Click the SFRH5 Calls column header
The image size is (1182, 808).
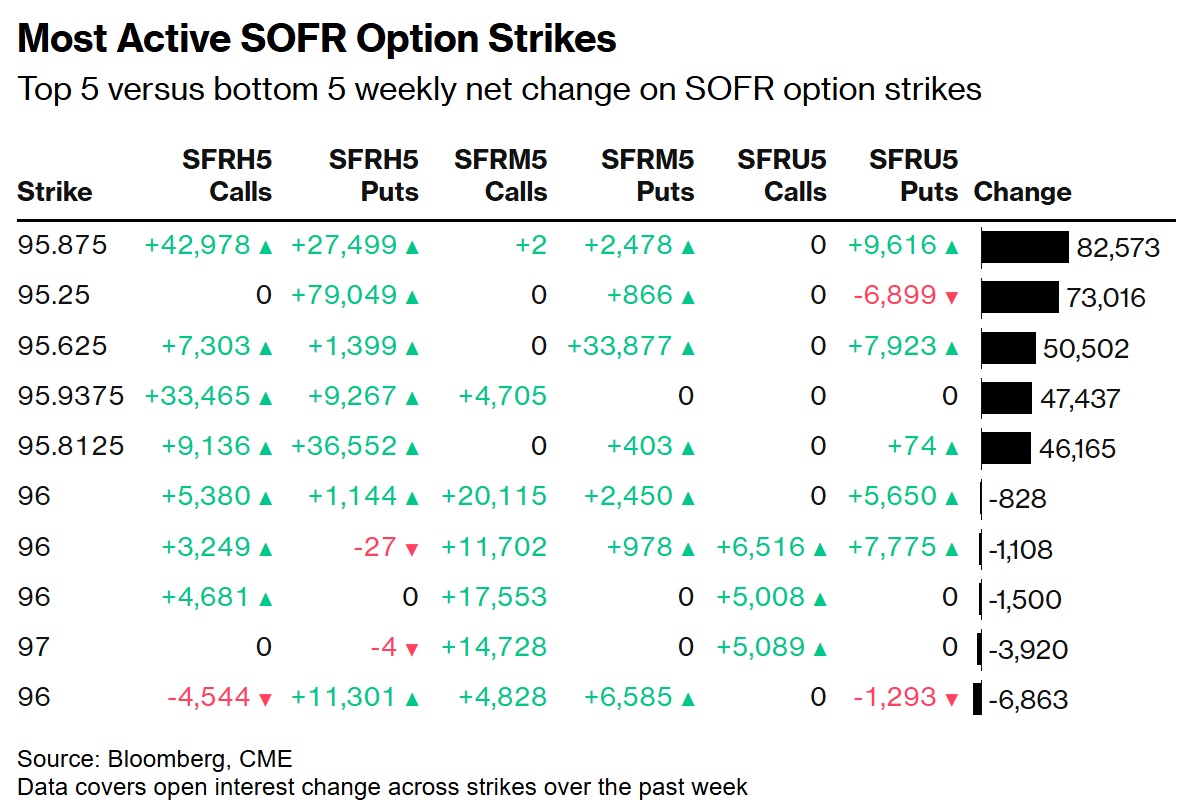click(227, 175)
